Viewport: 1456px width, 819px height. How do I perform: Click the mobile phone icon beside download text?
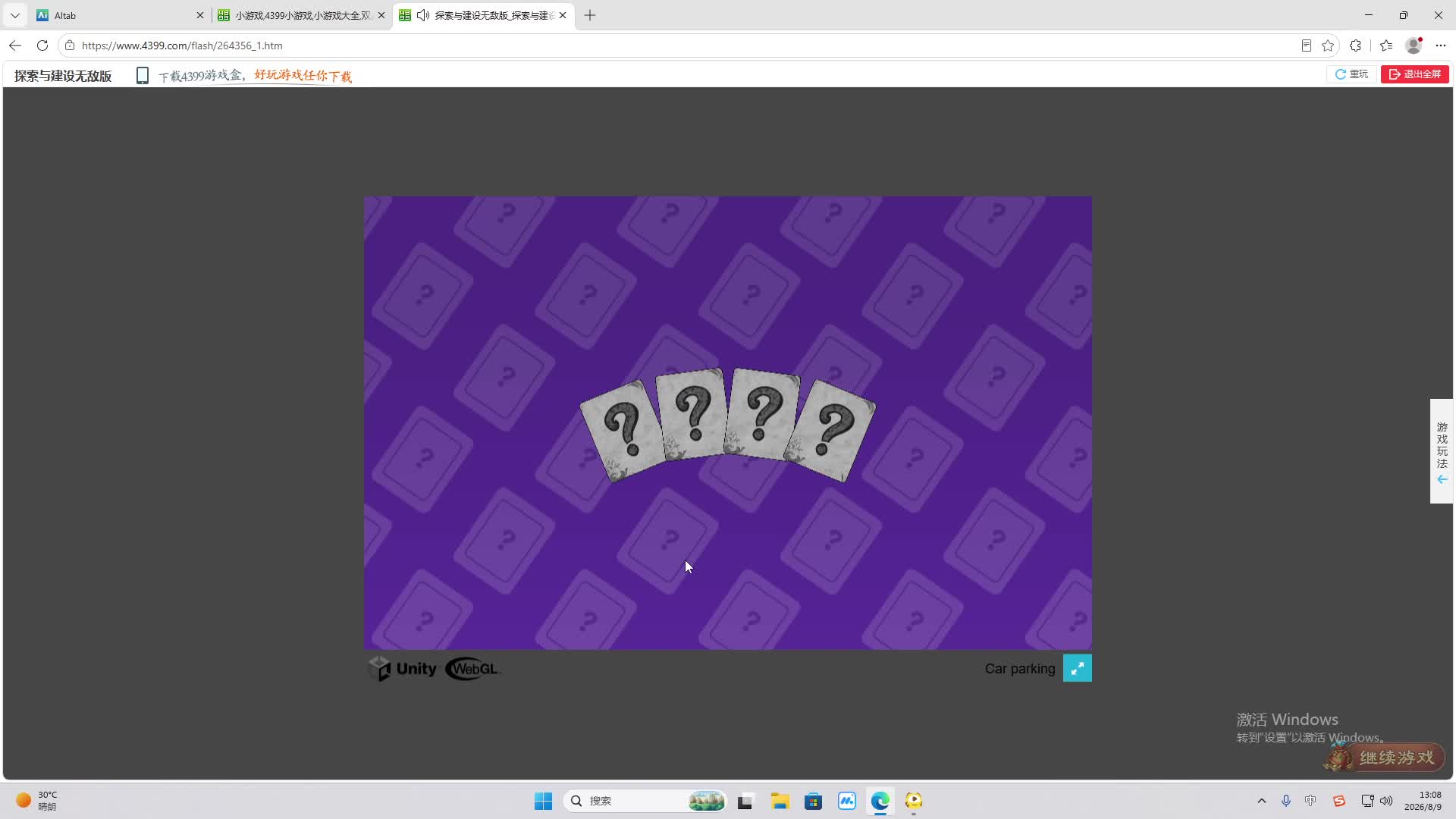coord(143,76)
